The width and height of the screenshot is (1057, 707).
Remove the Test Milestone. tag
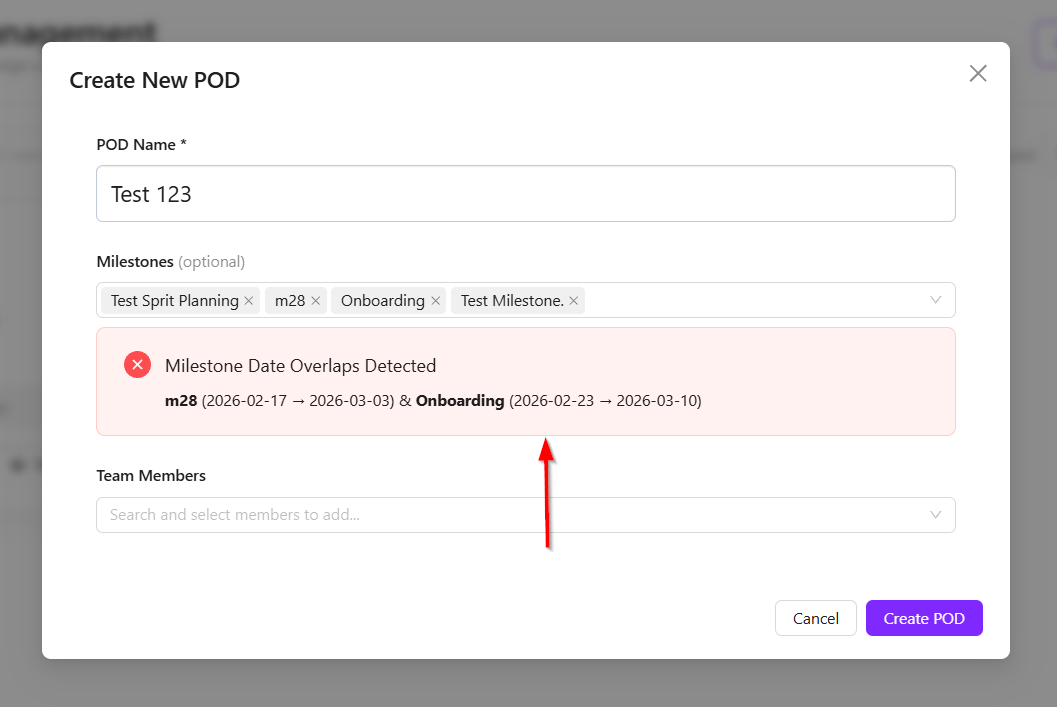point(574,301)
